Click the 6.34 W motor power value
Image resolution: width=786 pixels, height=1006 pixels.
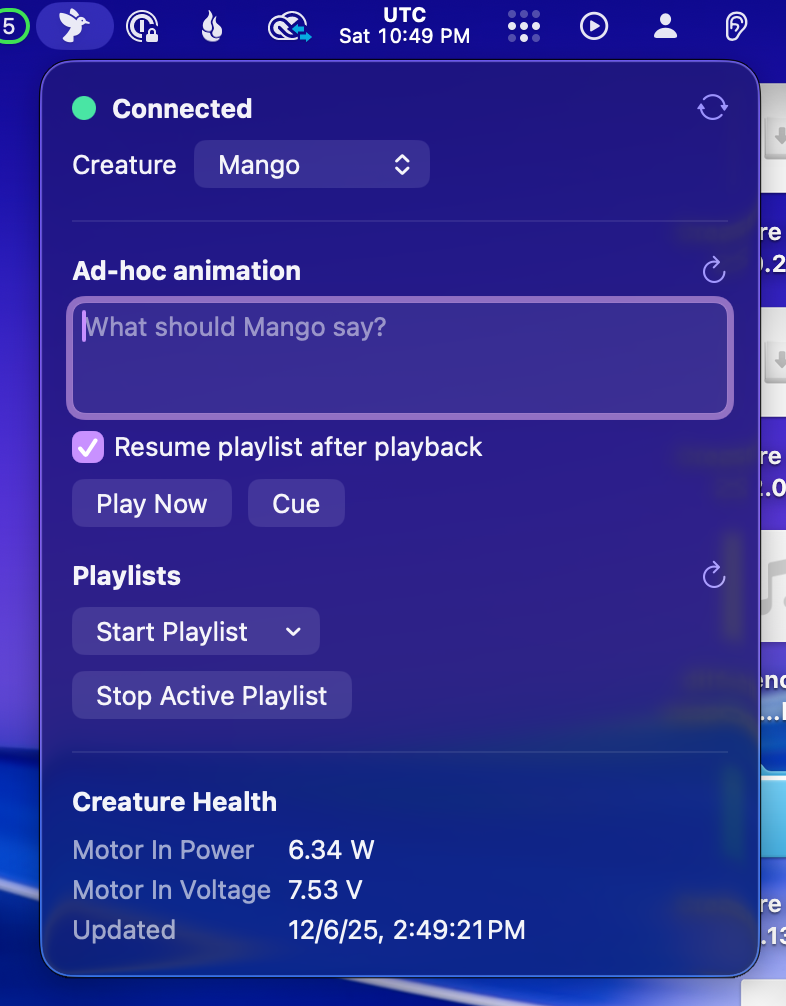331,849
